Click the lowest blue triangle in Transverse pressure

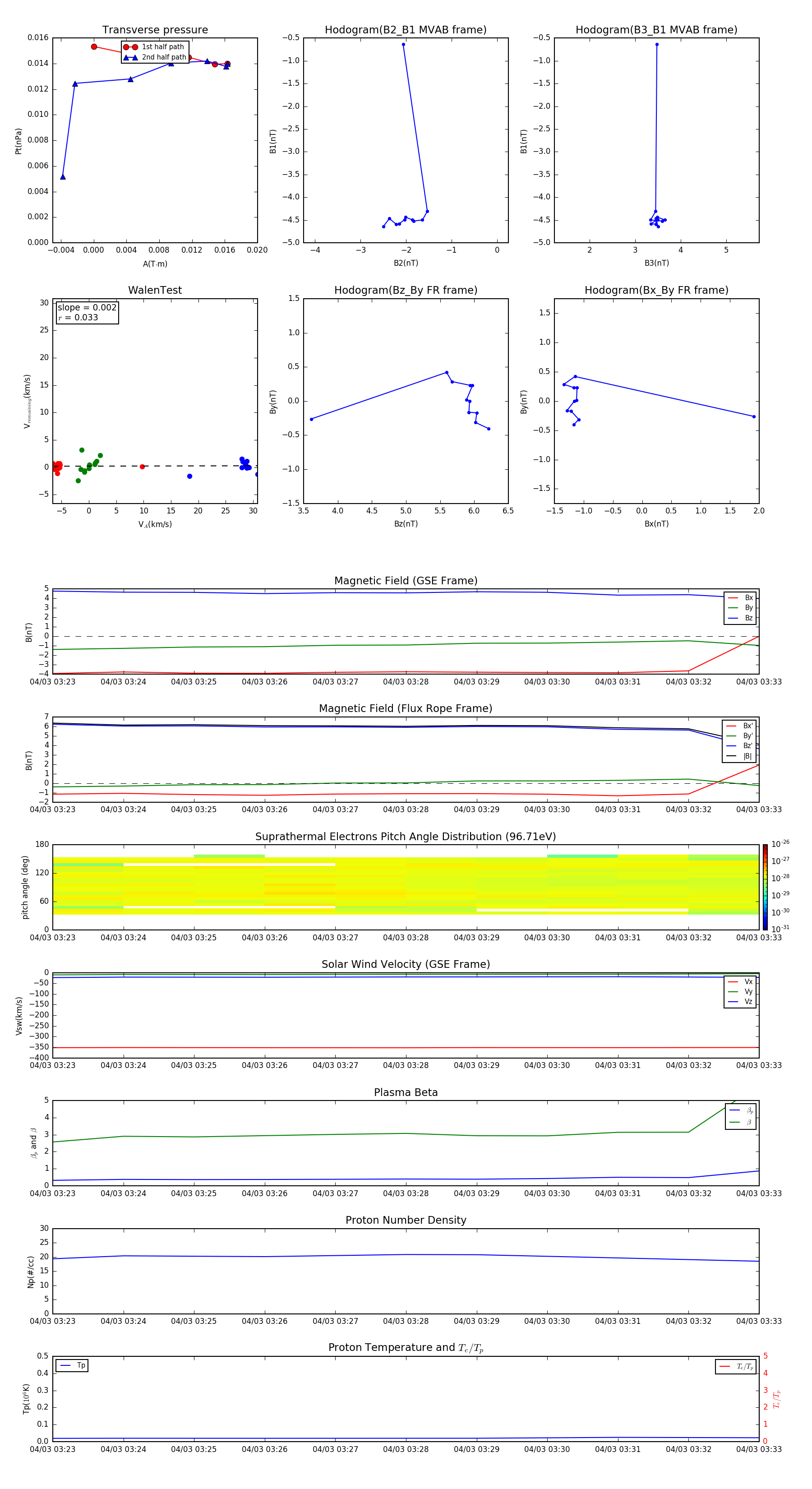click(x=63, y=177)
